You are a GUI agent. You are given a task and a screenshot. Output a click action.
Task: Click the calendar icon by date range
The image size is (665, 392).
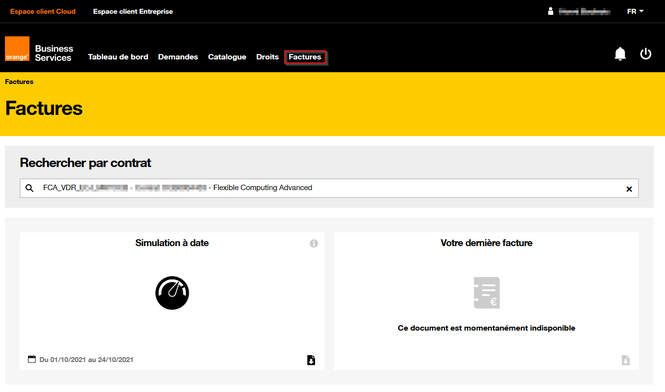coord(32,359)
